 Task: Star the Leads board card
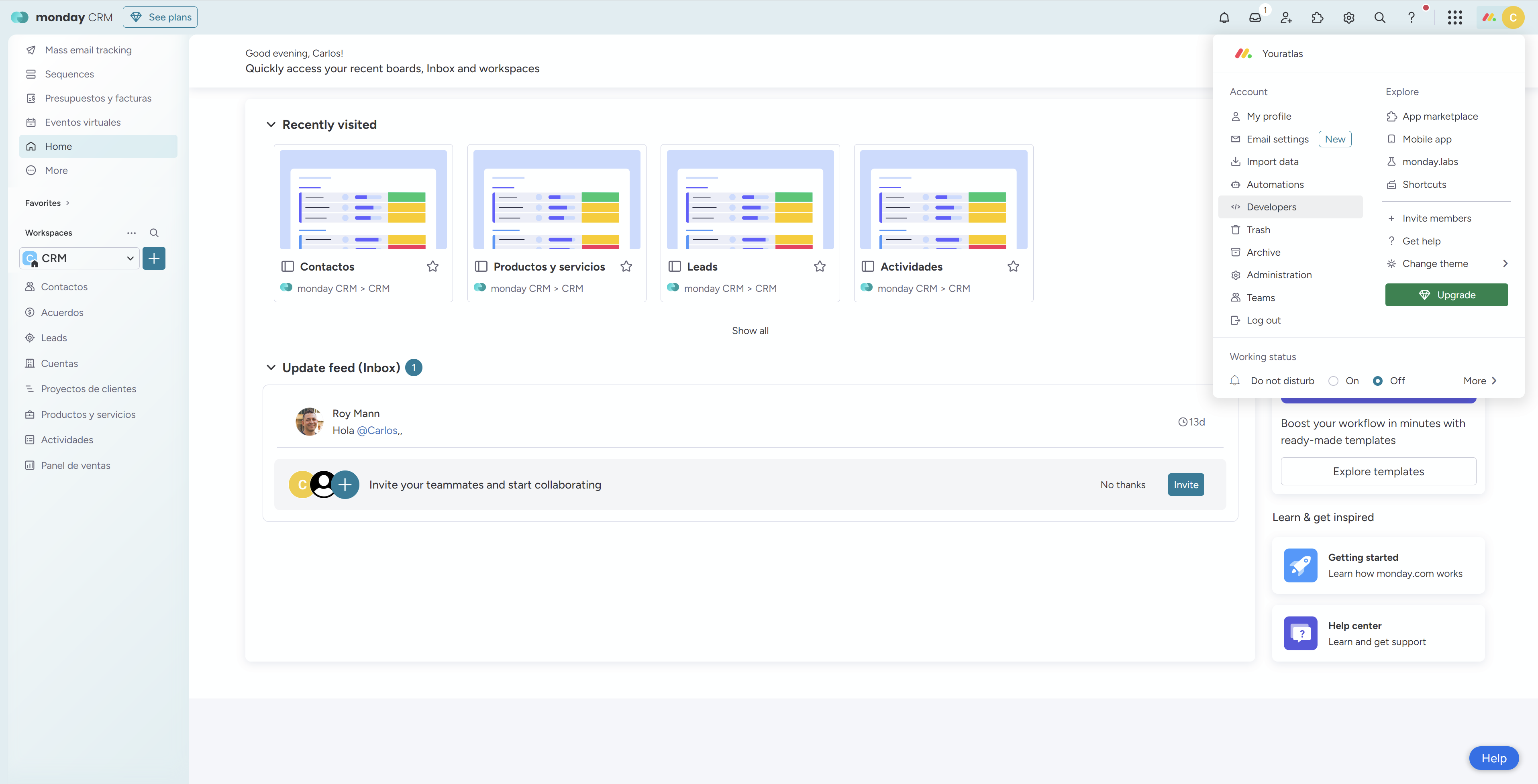coord(820,266)
